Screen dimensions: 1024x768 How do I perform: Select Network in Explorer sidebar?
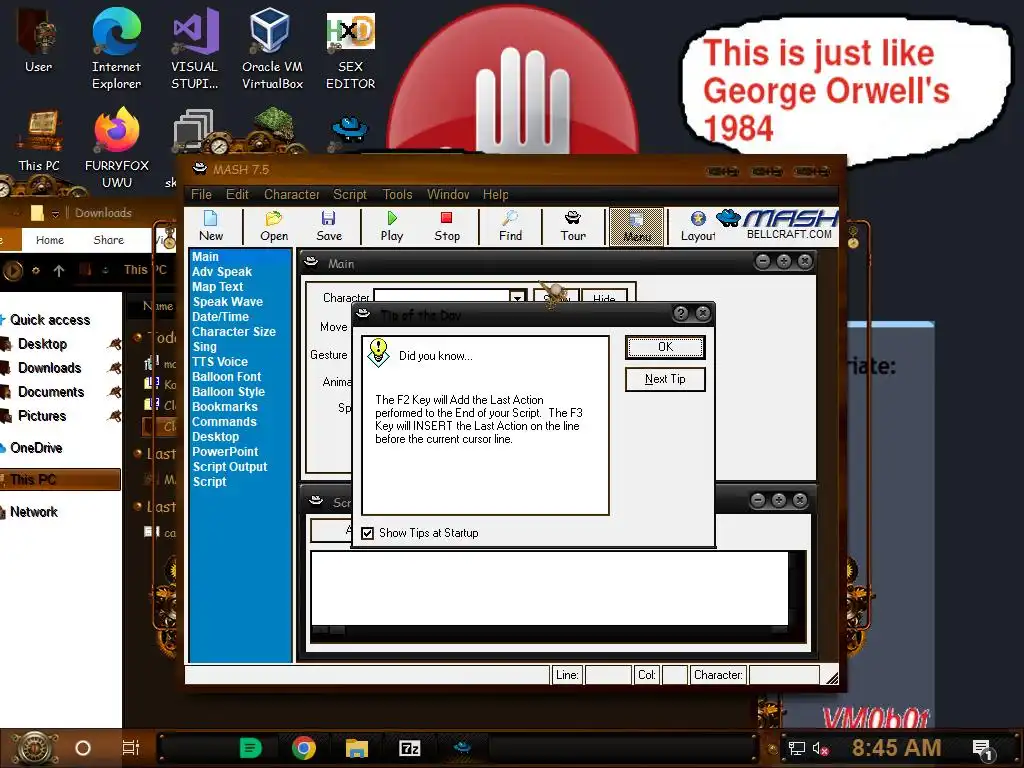(33, 512)
